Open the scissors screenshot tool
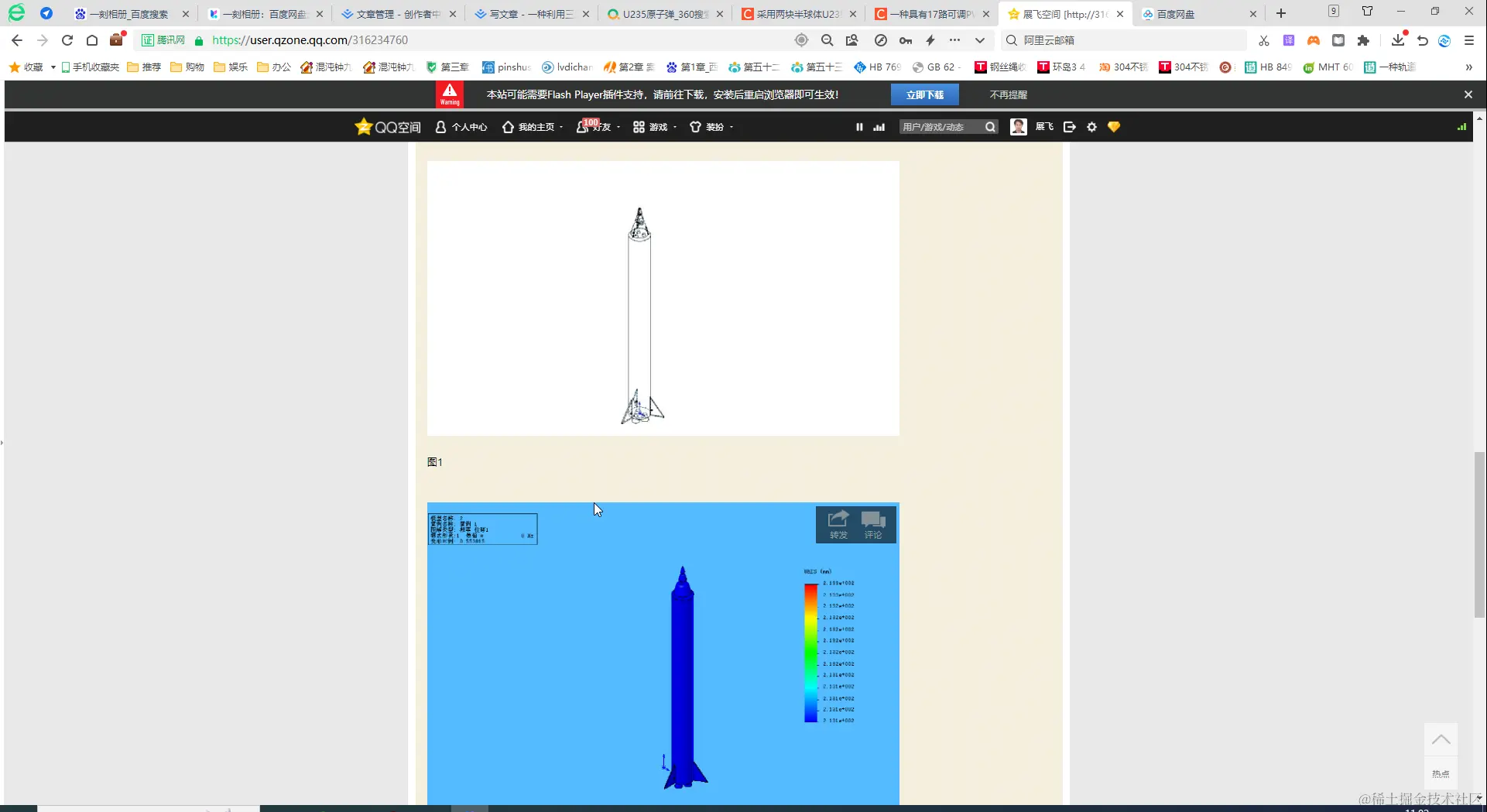 (x=1264, y=40)
